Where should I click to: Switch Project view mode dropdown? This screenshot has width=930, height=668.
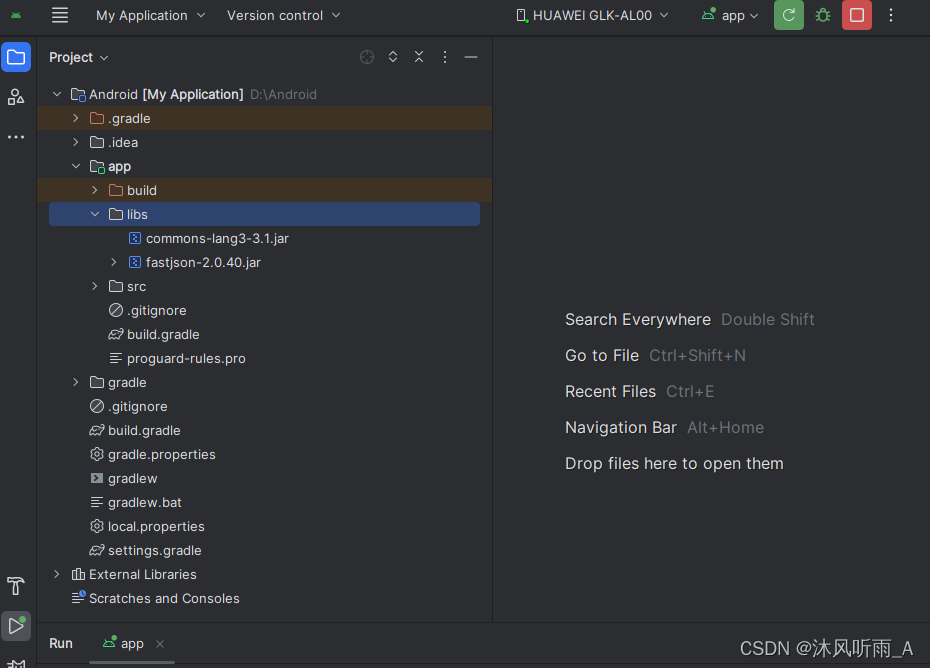(79, 58)
